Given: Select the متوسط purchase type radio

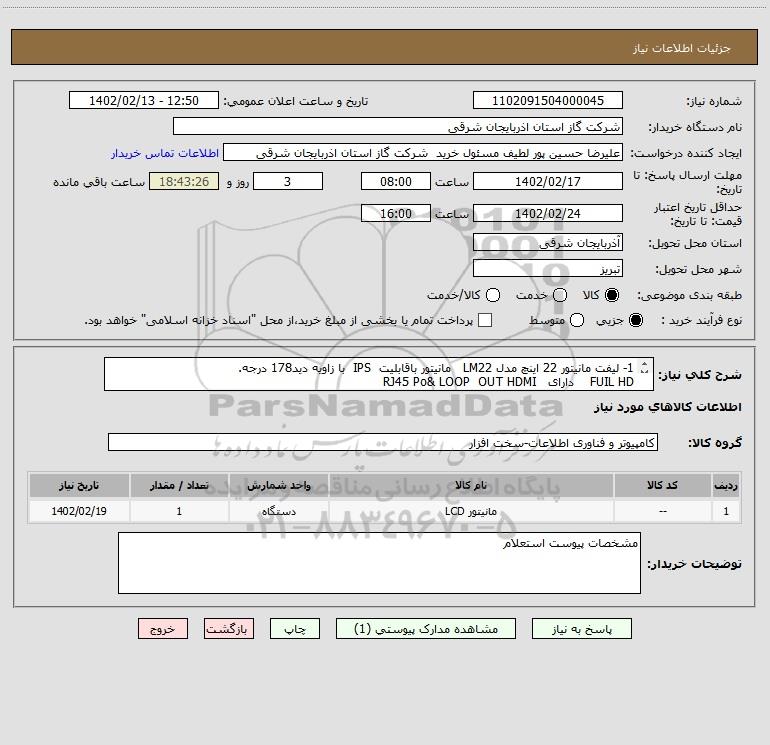Looking at the screenshot, I should pos(577,320).
